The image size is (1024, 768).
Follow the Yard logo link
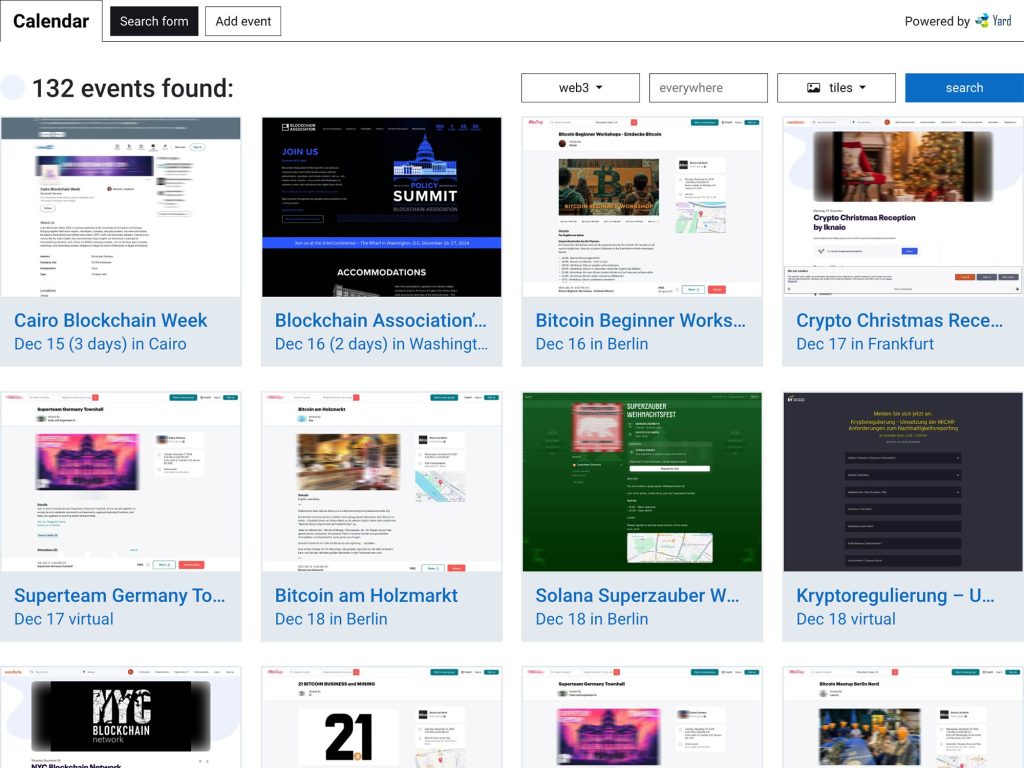[993, 21]
